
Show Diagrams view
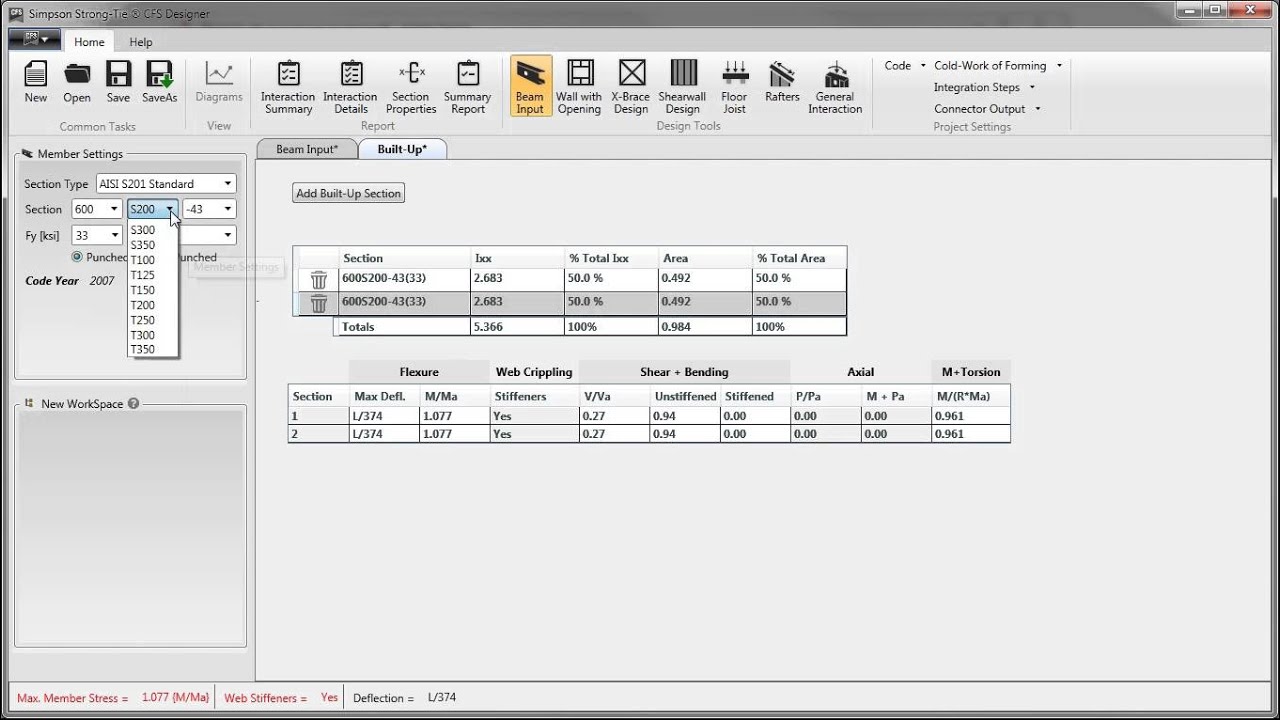click(219, 82)
